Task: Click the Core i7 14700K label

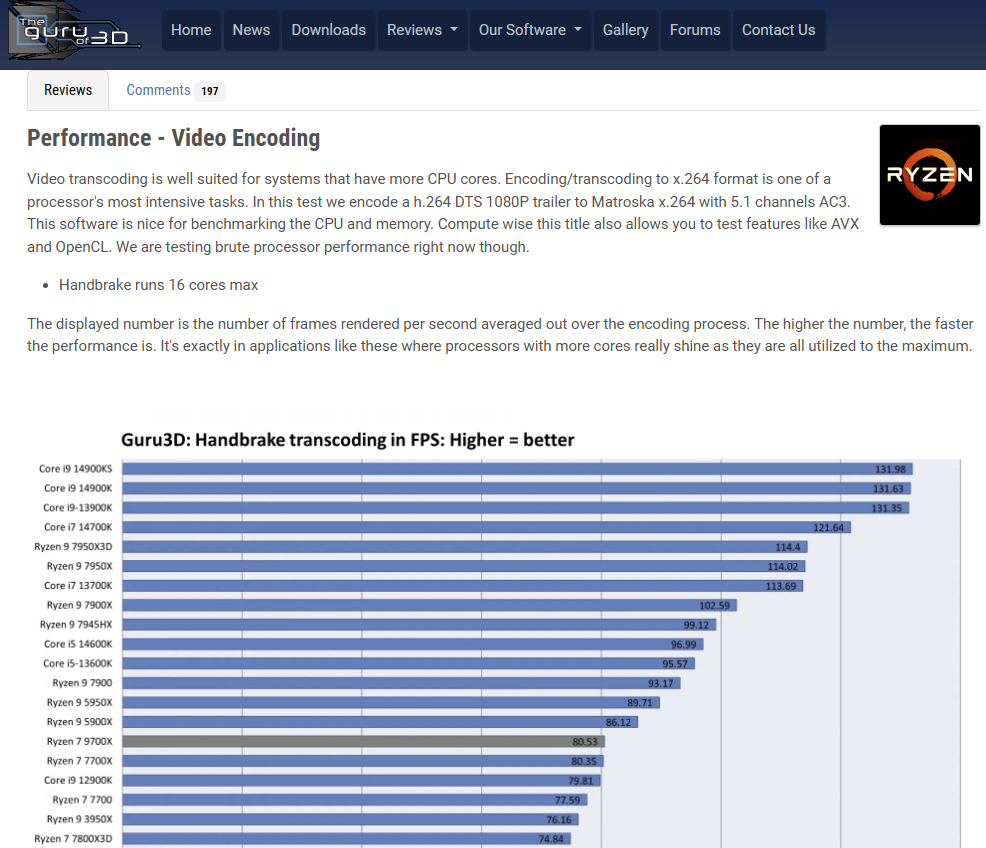Action: (x=78, y=527)
